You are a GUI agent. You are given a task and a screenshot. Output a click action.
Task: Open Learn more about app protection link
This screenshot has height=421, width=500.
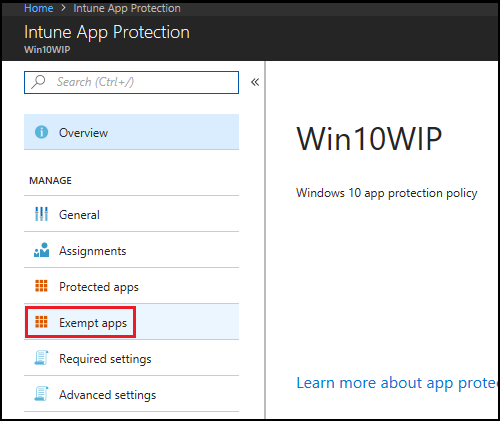click(x=397, y=383)
